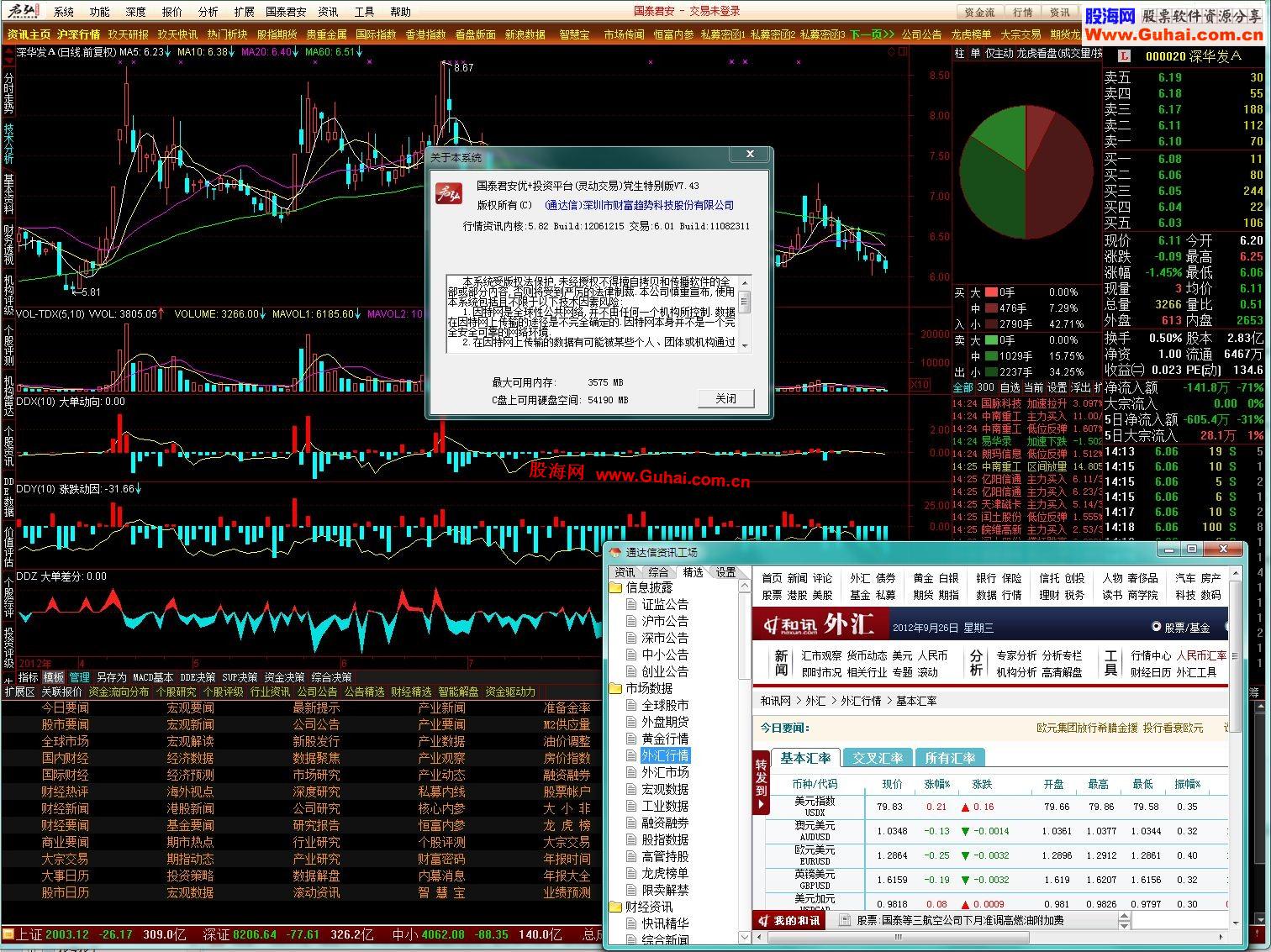Click the red logo icon in About dialog
The width and height of the screenshot is (1271, 952).
448,193
